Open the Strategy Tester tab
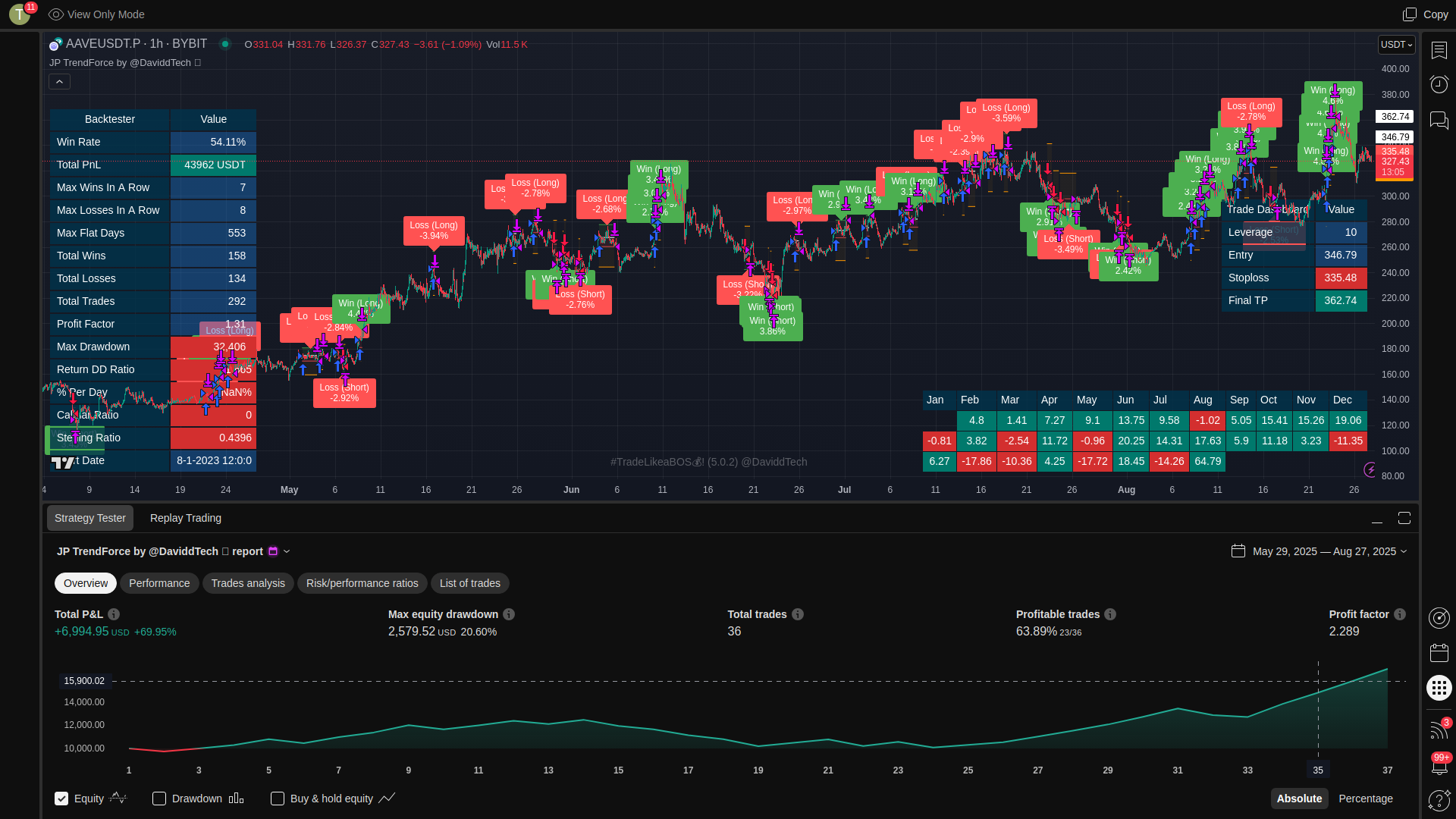The image size is (1456, 819). tap(90, 518)
